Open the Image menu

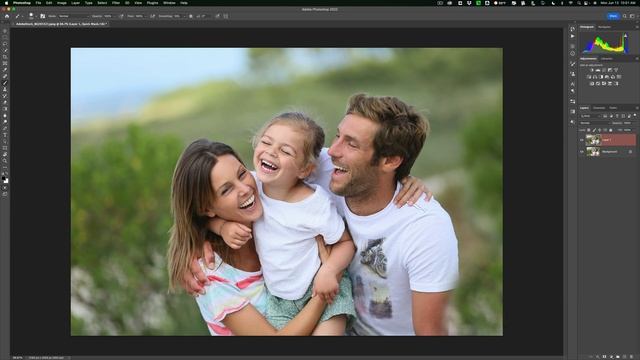coord(62,3)
